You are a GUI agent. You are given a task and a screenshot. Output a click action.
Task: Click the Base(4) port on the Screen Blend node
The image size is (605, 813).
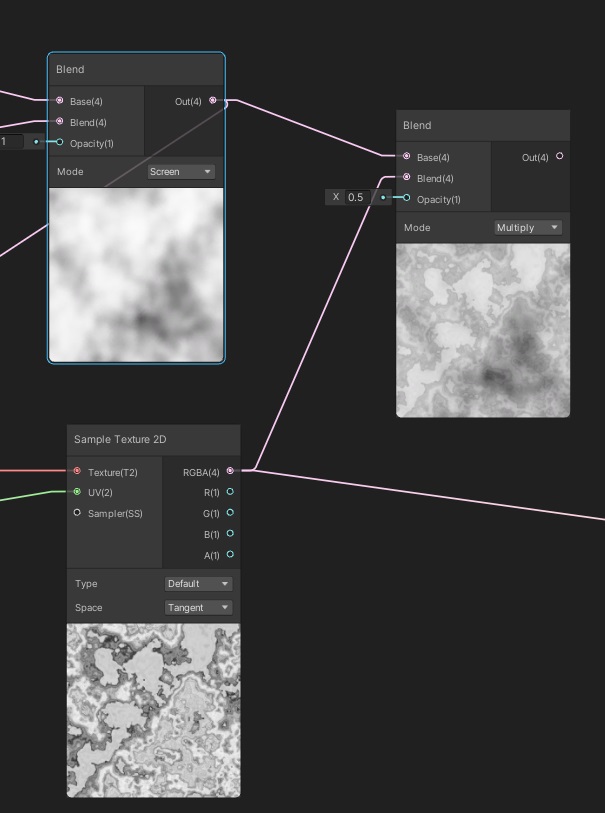(x=60, y=101)
